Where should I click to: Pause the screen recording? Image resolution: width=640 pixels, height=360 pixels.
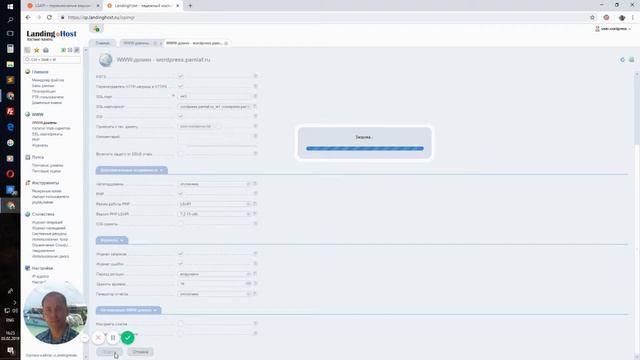(x=113, y=338)
